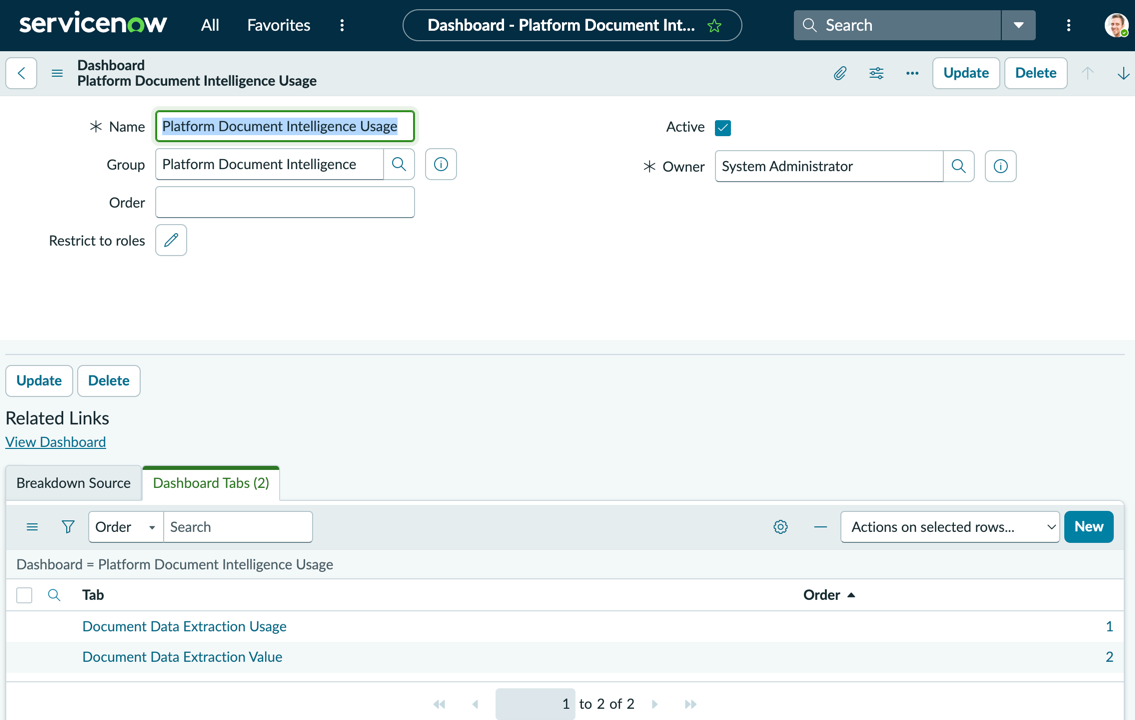Click into the Name field
This screenshot has width=1135, height=720.
click(284, 127)
